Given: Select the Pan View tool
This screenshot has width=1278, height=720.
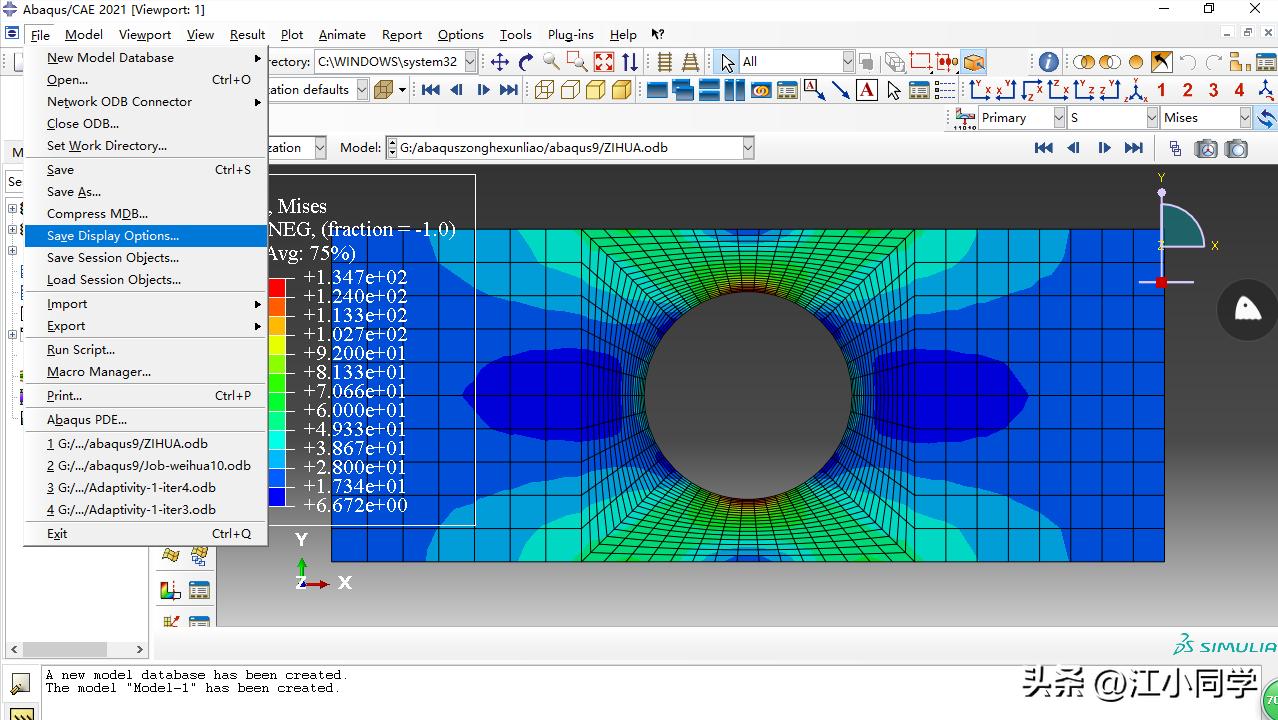Looking at the screenshot, I should [500, 62].
